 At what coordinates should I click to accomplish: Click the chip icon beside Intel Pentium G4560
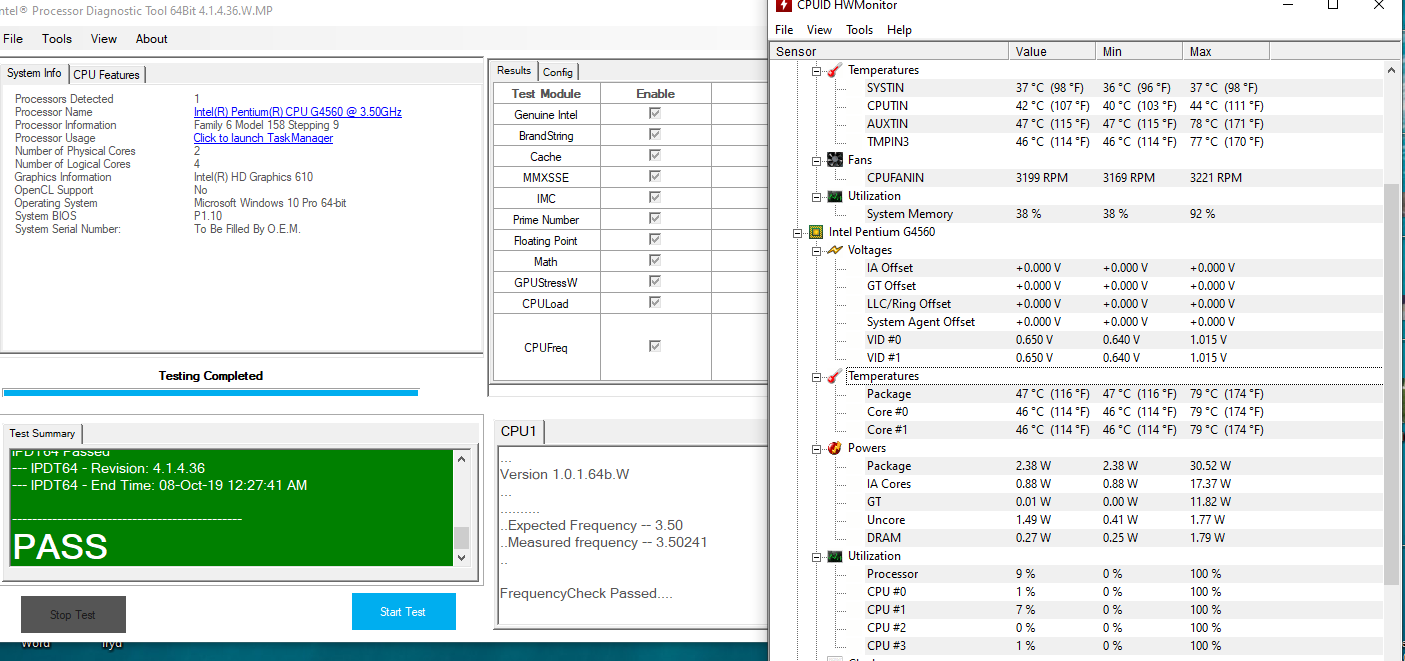click(x=816, y=232)
